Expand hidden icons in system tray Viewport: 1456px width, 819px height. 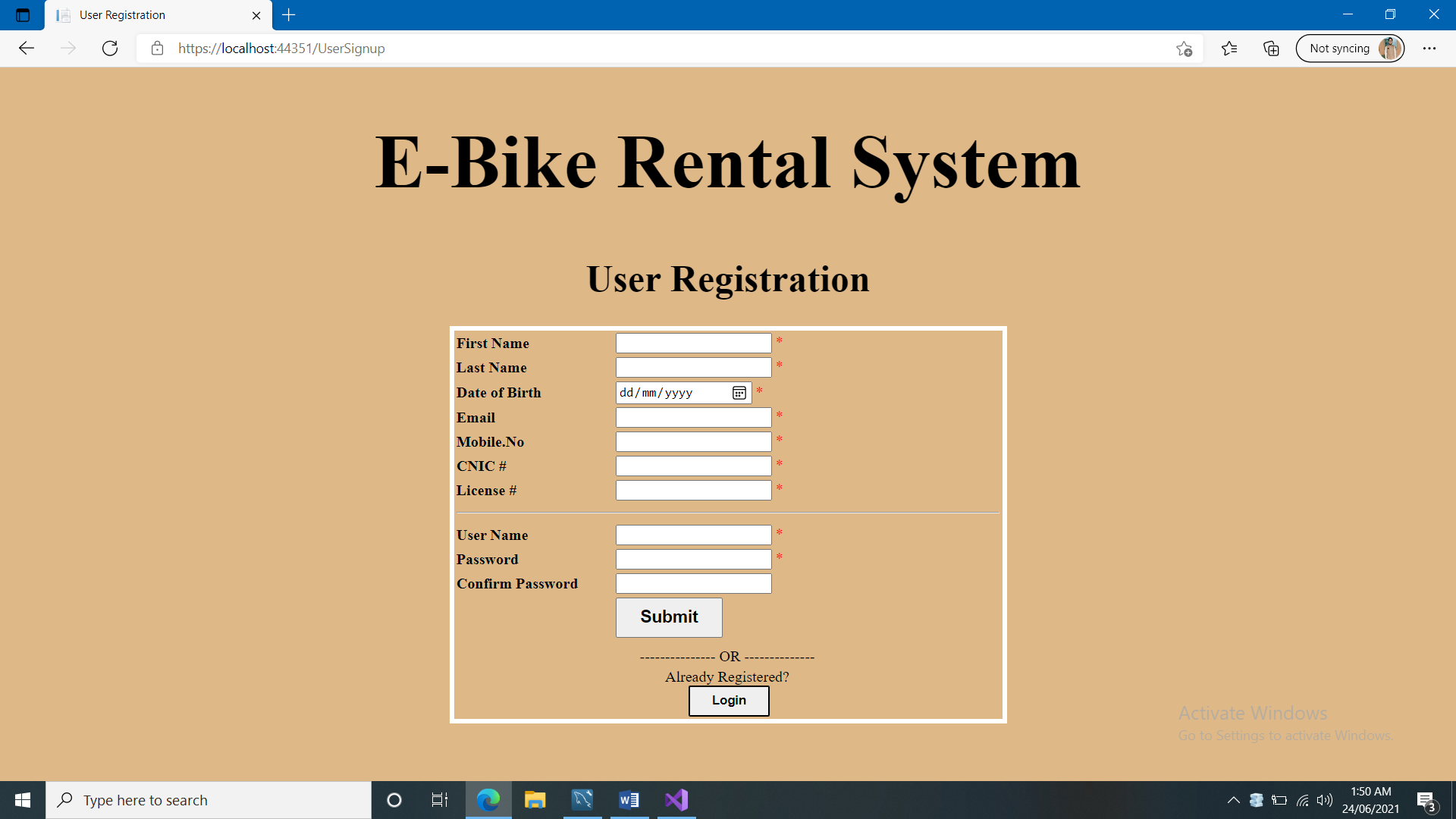(1233, 799)
